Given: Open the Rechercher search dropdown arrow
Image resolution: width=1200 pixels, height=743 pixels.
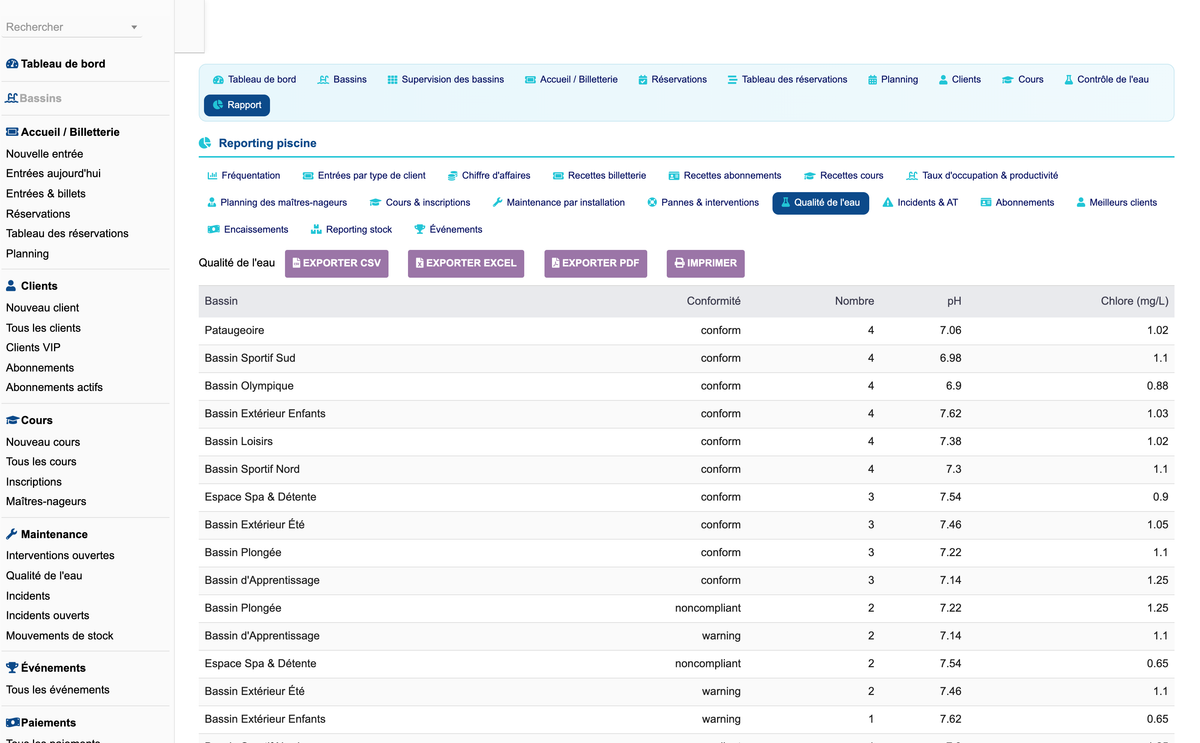Looking at the screenshot, I should [134, 28].
